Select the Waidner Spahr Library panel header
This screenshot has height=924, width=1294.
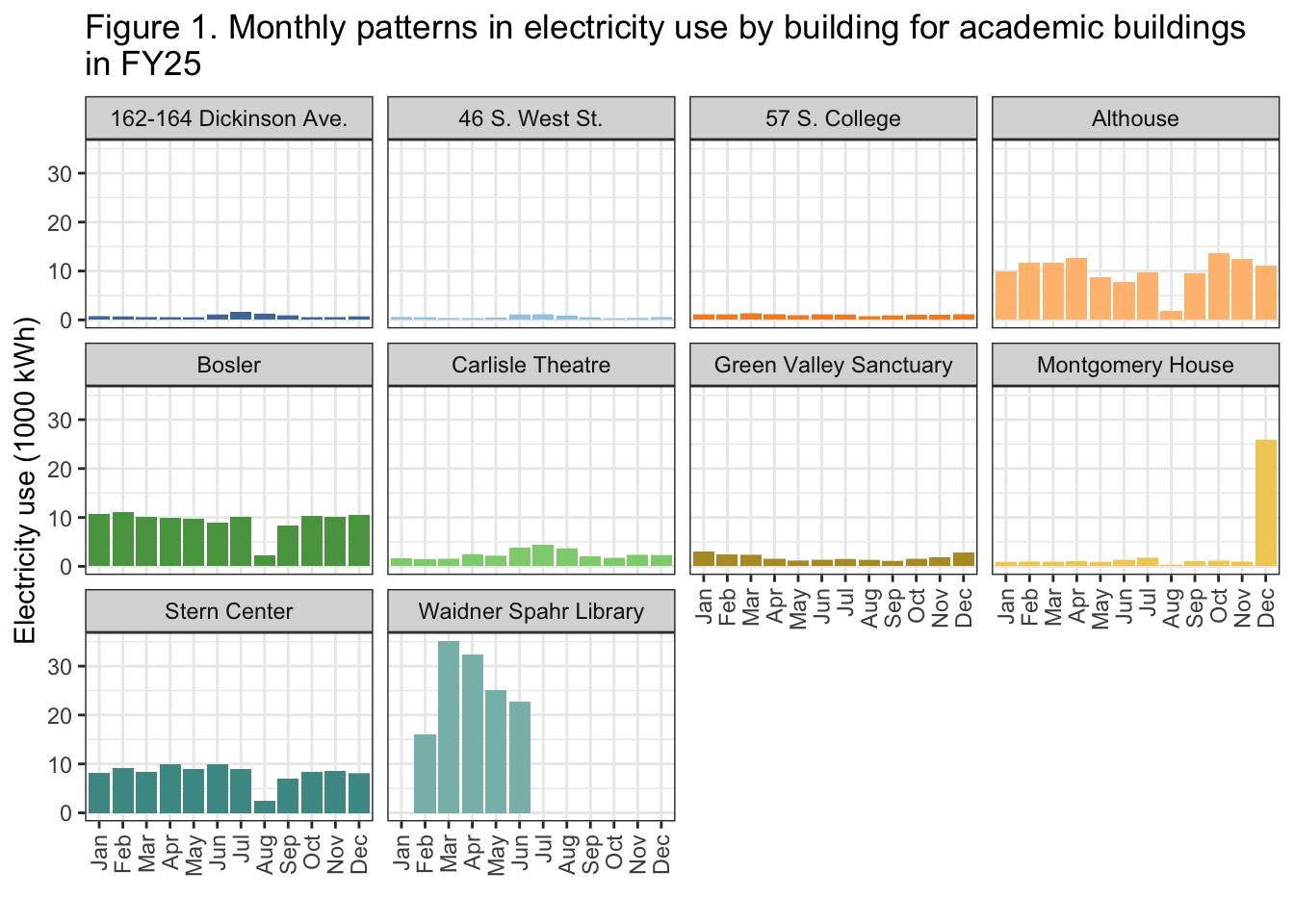click(531, 611)
